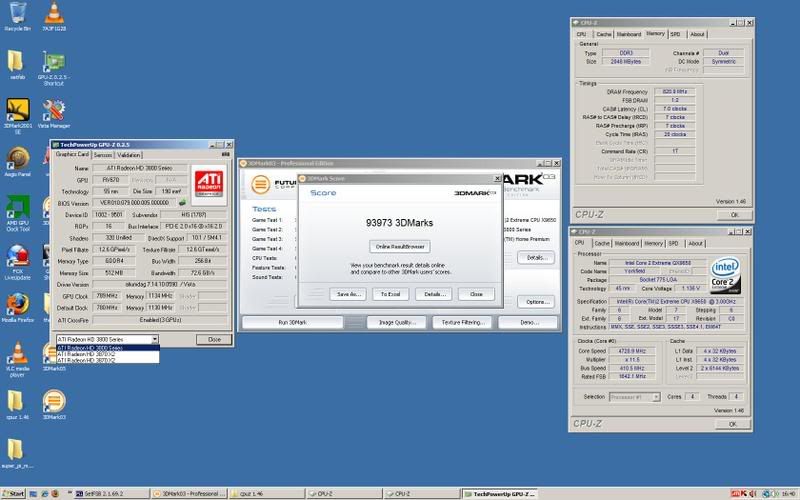Switch to cpuz 1.46 folder taskbar button
Viewport: 800px width, 500px height.
pos(266,494)
